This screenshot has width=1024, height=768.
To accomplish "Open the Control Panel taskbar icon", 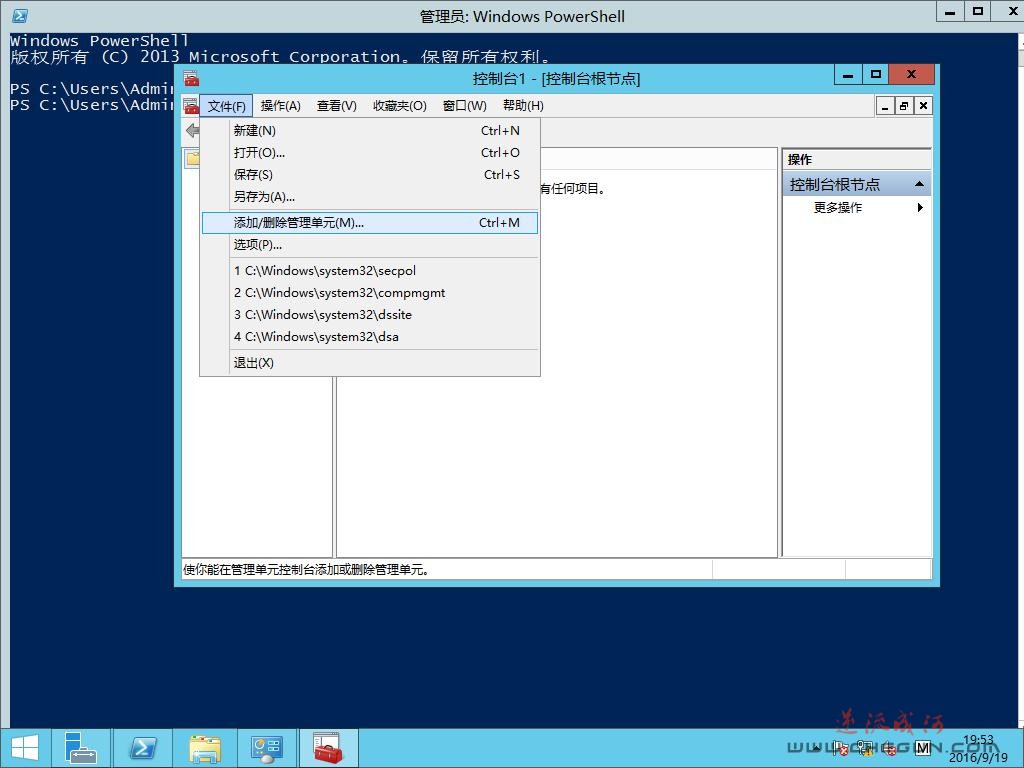I will [x=266, y=748].
